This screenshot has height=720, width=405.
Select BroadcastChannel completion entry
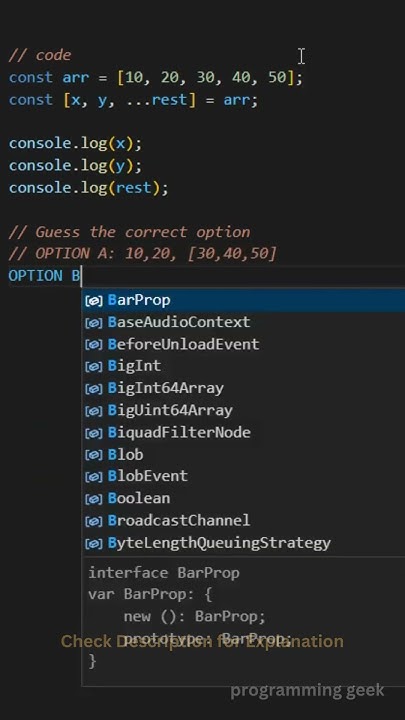click(243, 521)
